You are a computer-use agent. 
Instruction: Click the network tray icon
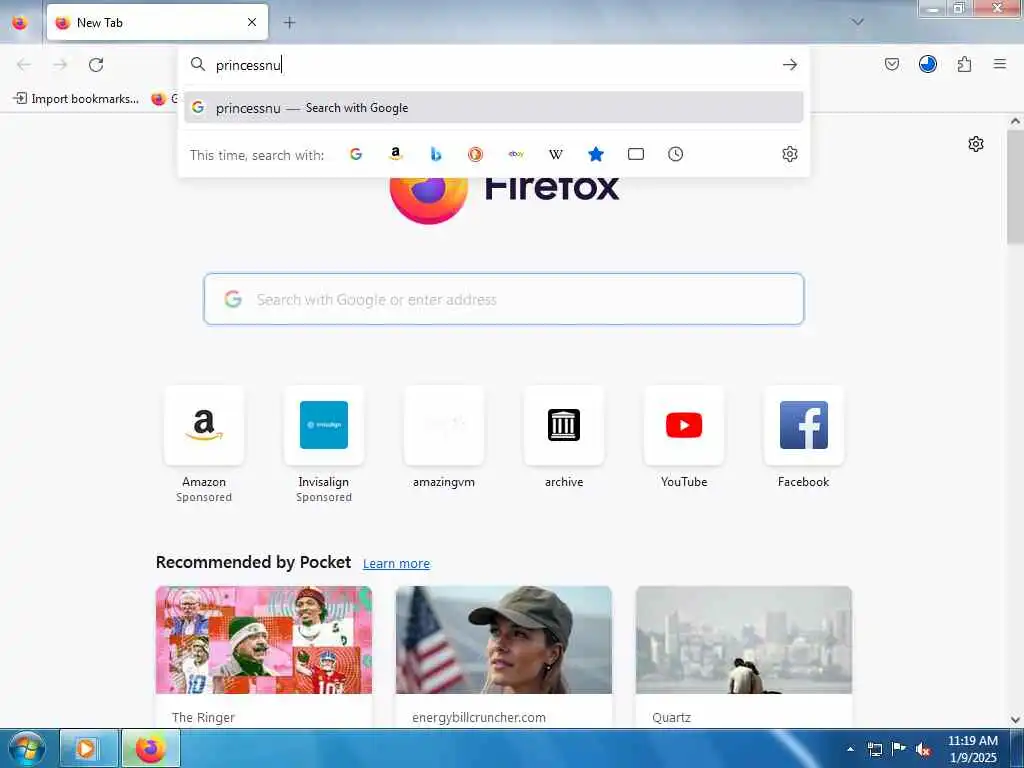coord(874,749)
